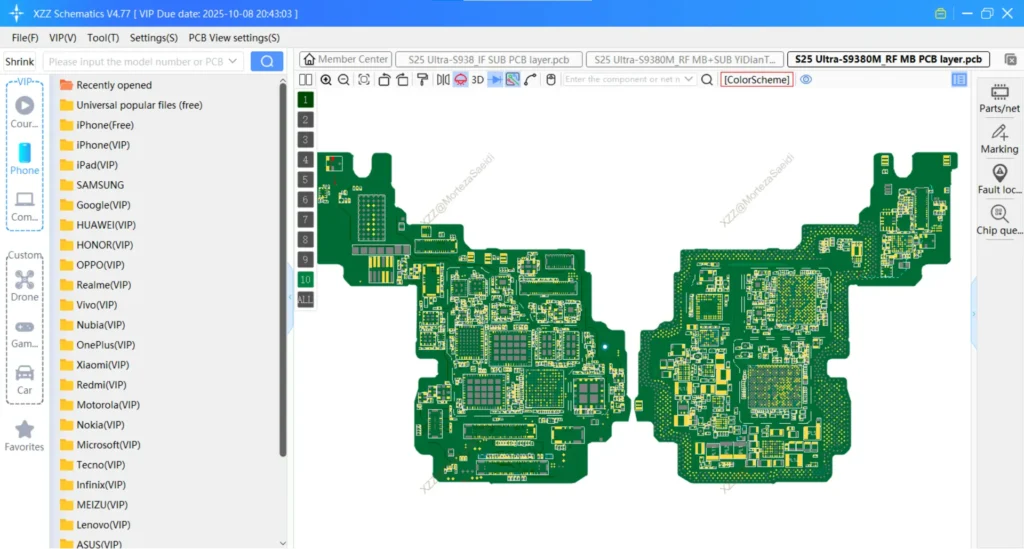Image resolution: width=1024 pixels, height=549 pixels.
Task: Expand the HUAWEI(VIP) folder
Action: pos(97,225)
